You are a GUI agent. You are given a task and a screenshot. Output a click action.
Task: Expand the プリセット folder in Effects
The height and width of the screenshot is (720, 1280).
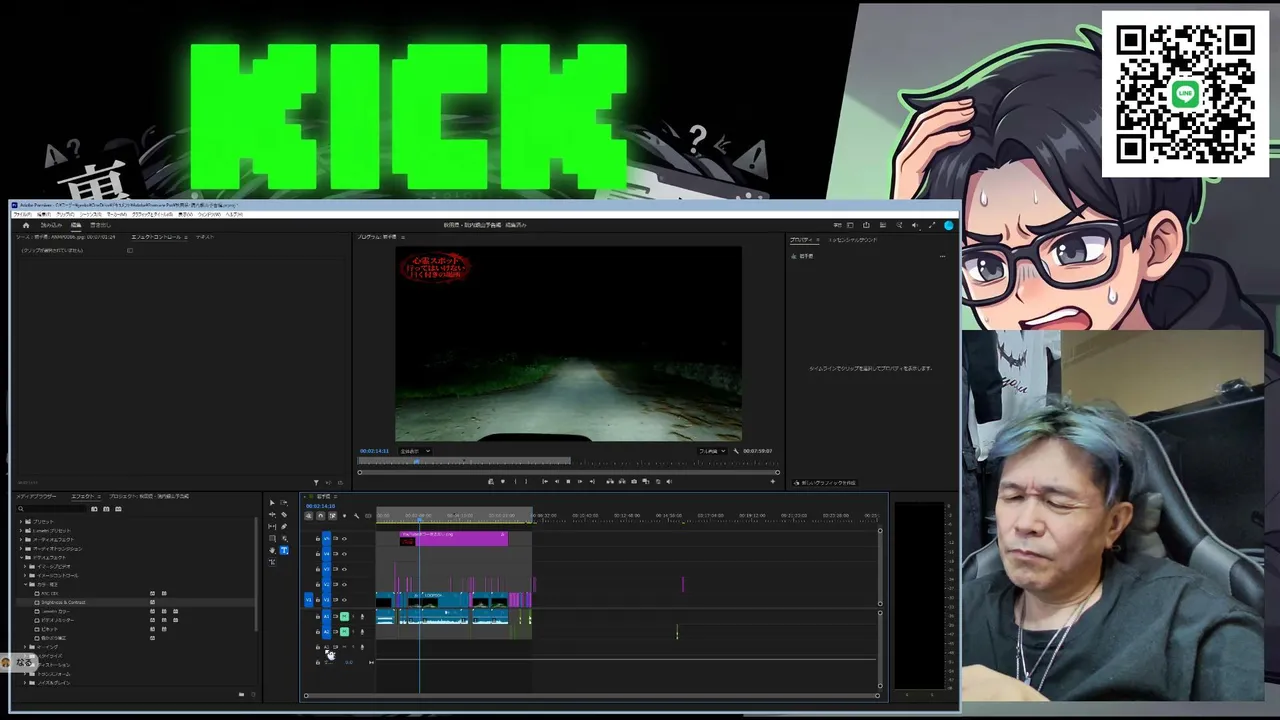(21, 522)
